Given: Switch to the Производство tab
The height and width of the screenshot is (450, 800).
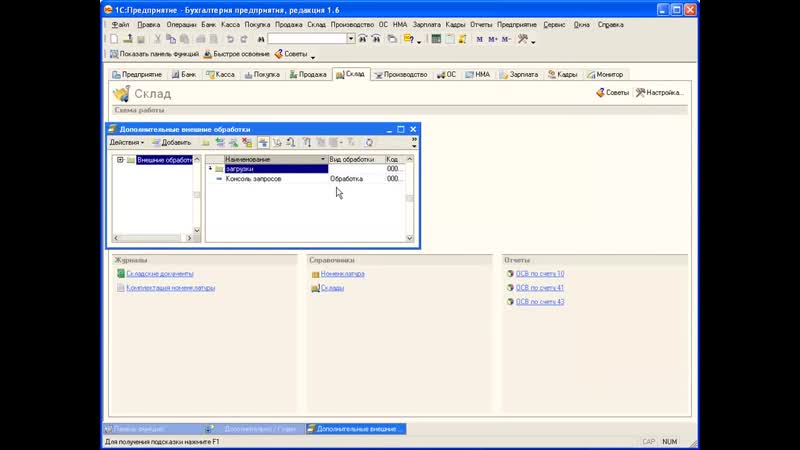Looking at the screenshot, I should (x=401, y=74).
